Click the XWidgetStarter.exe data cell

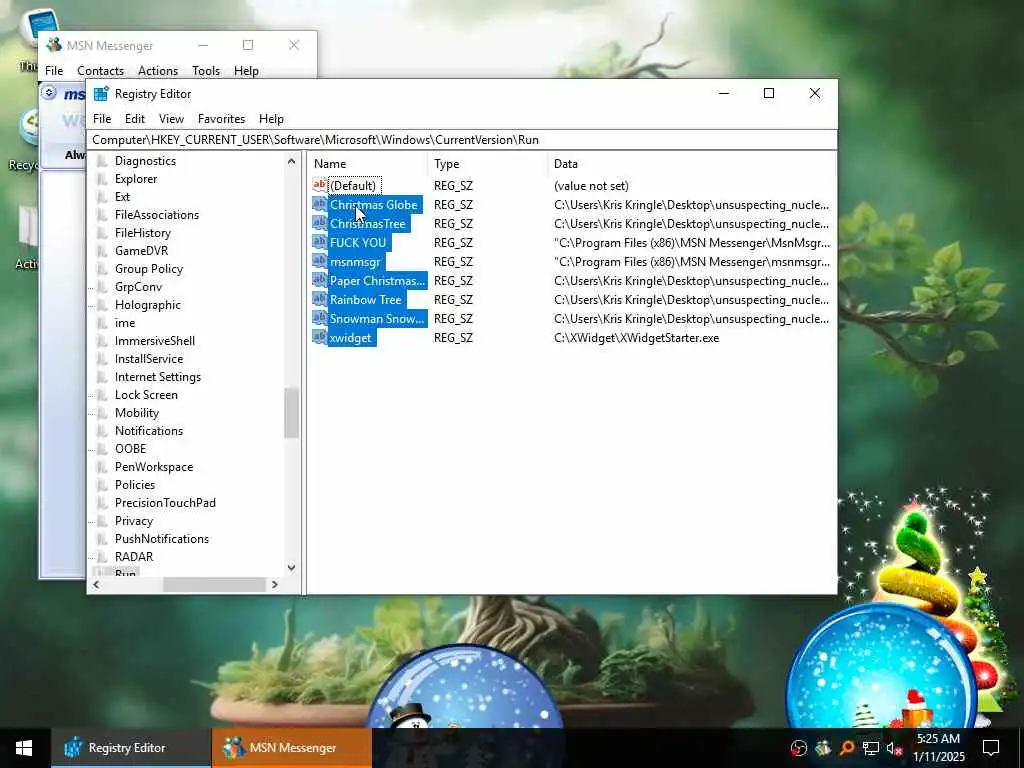(636, 338)
